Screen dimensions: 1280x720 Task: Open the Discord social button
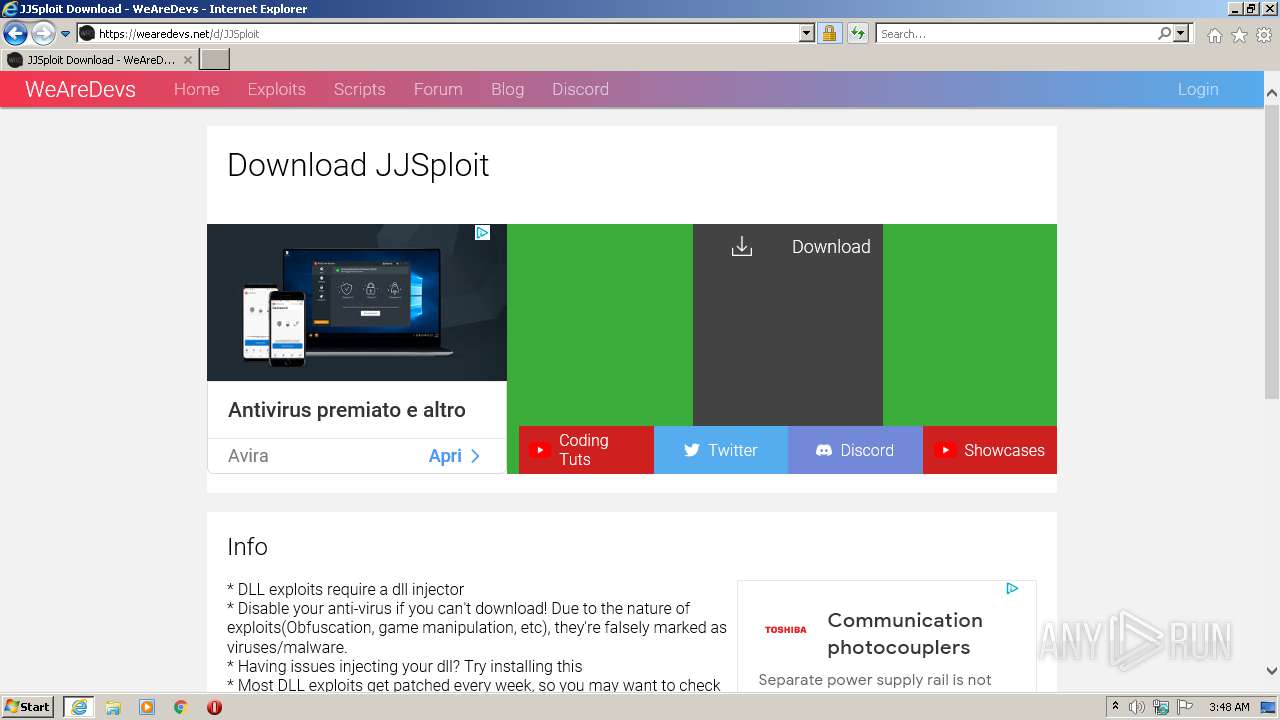(x=855, y=450)
